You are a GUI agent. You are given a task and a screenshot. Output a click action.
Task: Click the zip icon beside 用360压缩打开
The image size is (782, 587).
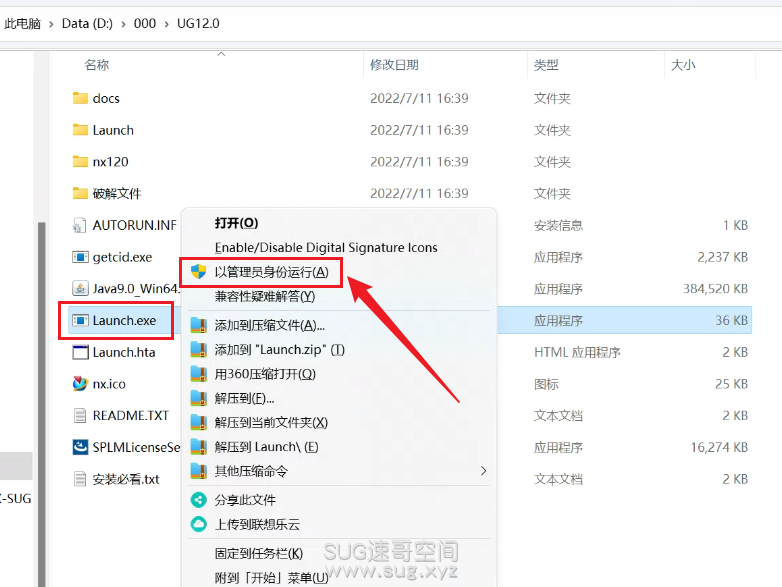(198, 374)
